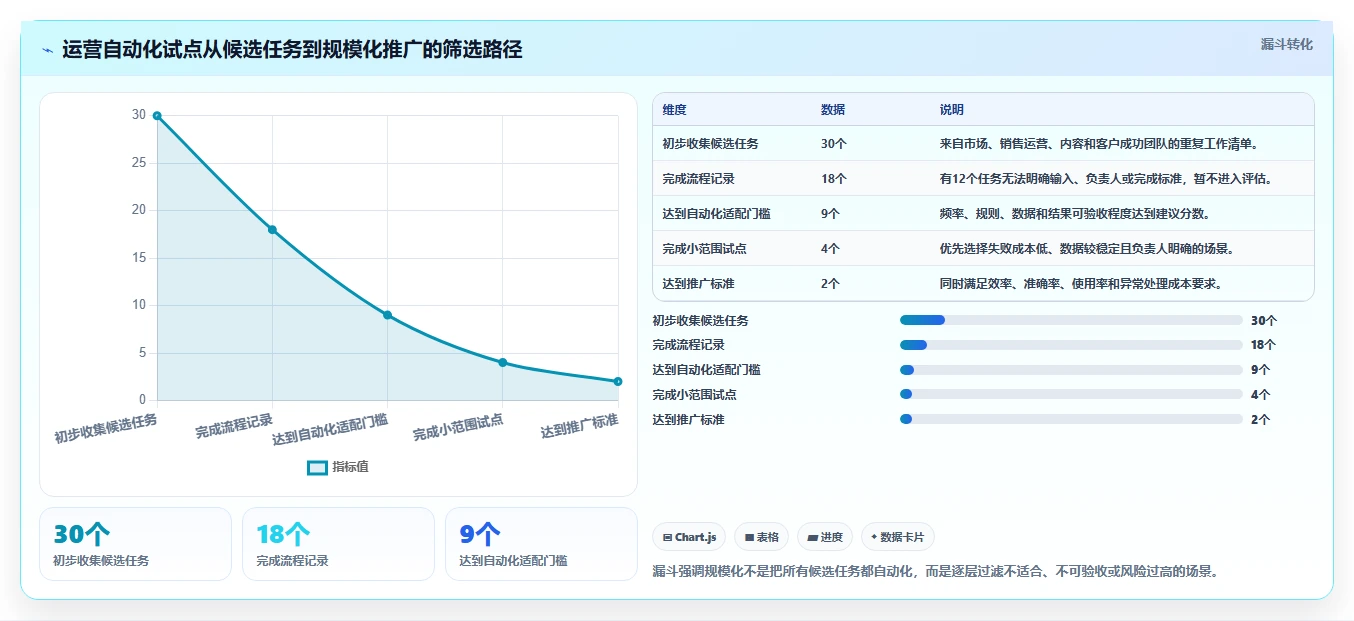Toggle the 指标值 legend swatch
Image resolution: width=1354 pixels, height=621 pixels.
tap(317, 467)
